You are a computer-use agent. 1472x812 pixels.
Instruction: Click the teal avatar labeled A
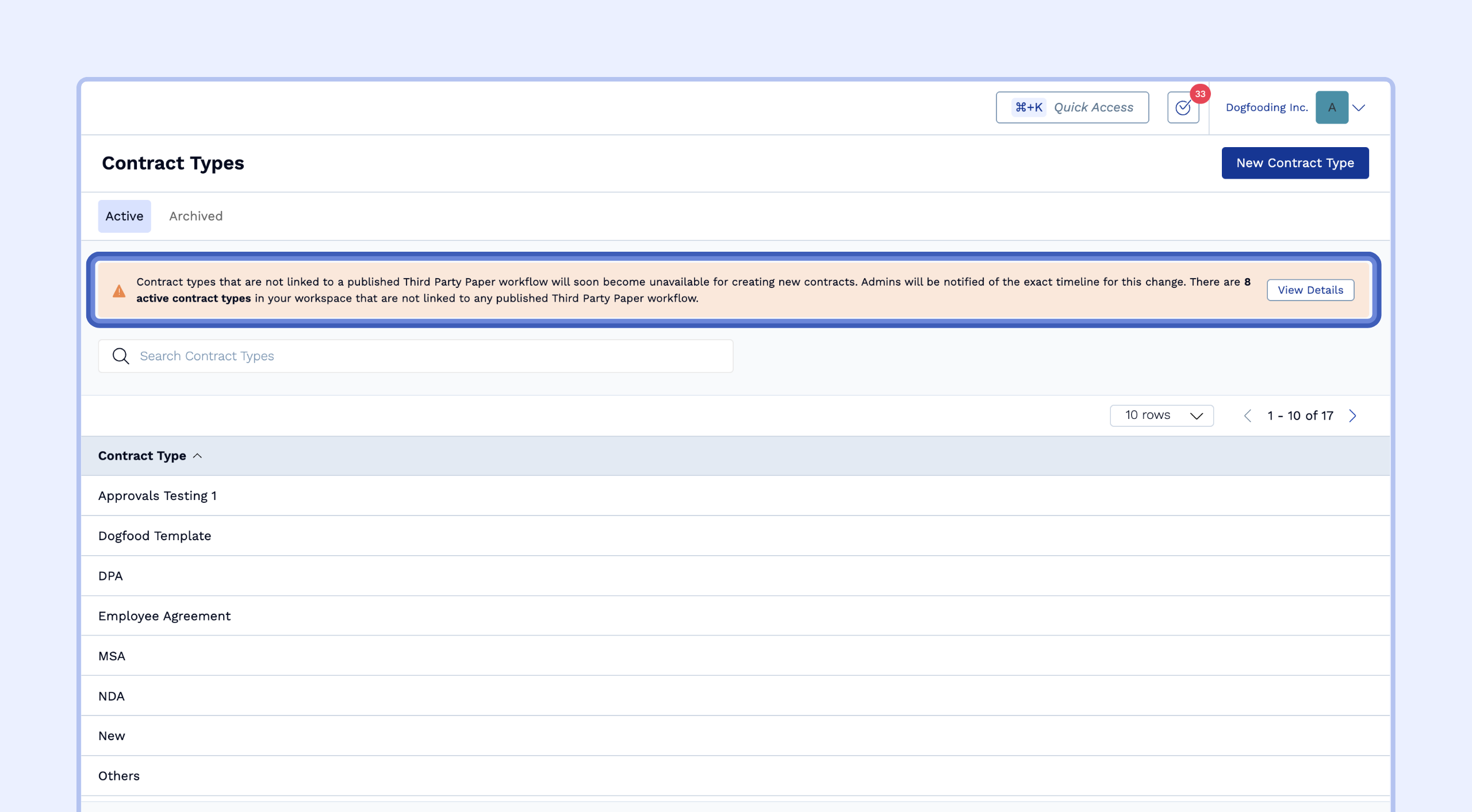[1332, 107]
